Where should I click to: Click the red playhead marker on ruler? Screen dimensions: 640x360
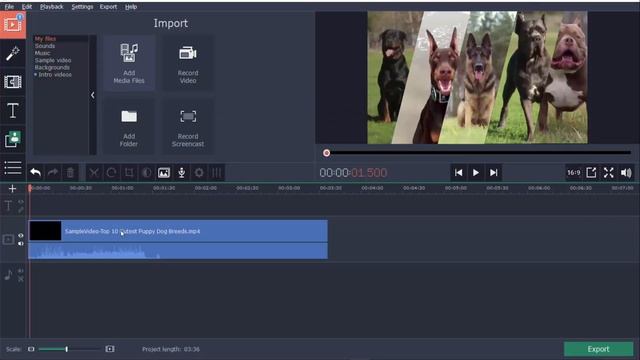coord(30,188)
